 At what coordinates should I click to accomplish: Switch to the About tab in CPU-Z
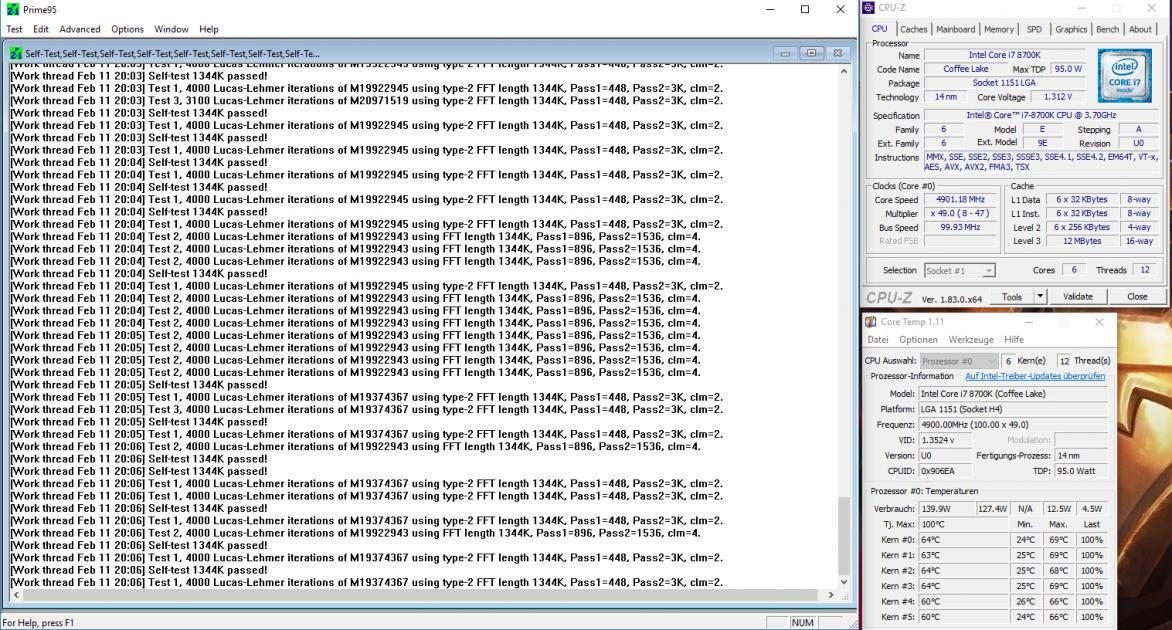click(1140, 29)
